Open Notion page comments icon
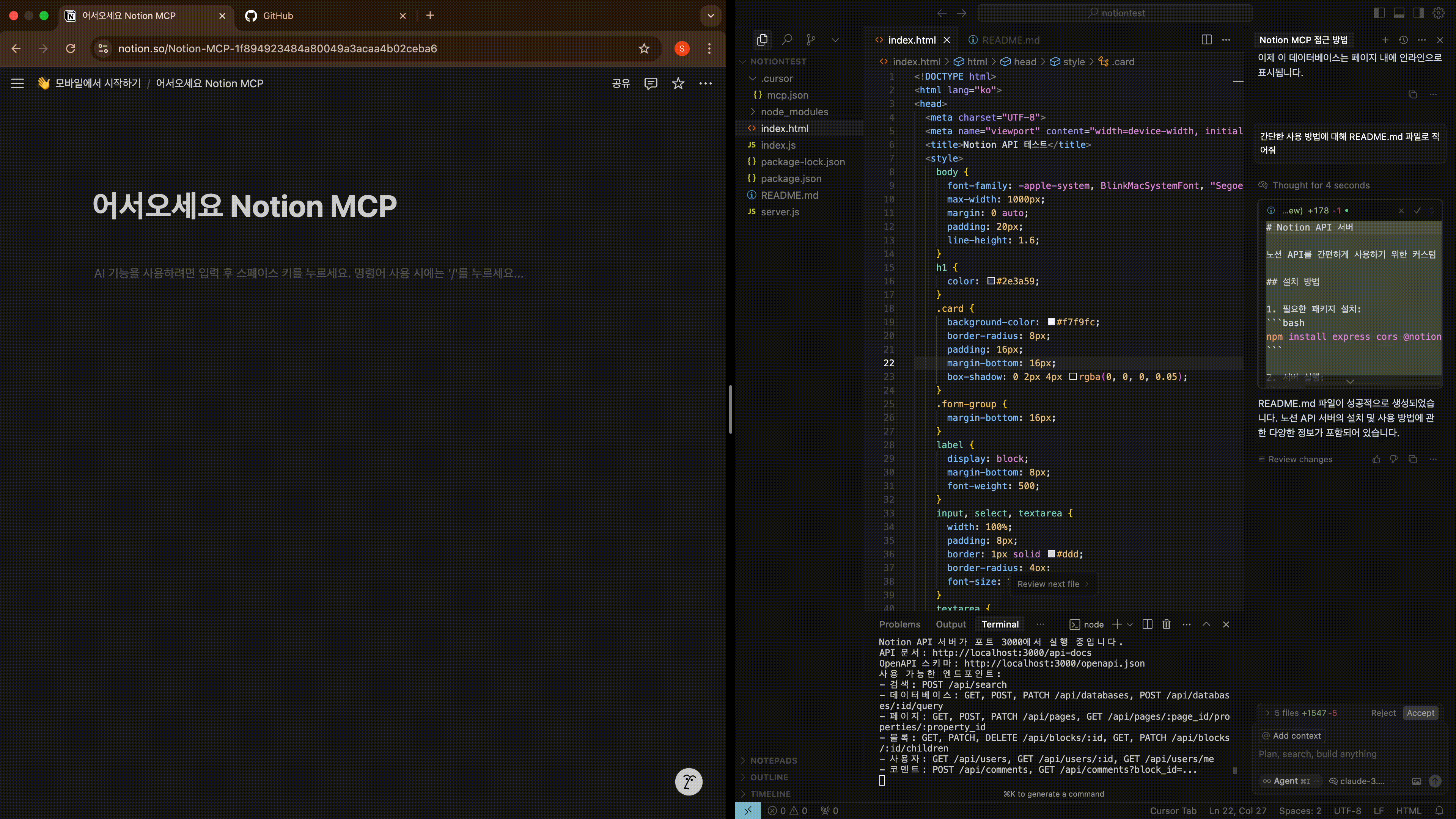 [651, 83]
